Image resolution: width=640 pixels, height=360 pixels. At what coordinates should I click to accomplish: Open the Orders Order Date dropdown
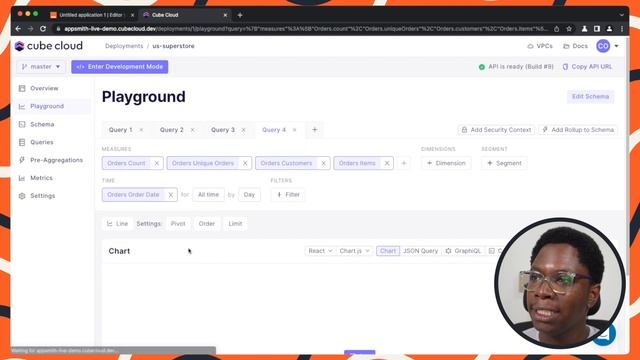[x=133, y=195]
